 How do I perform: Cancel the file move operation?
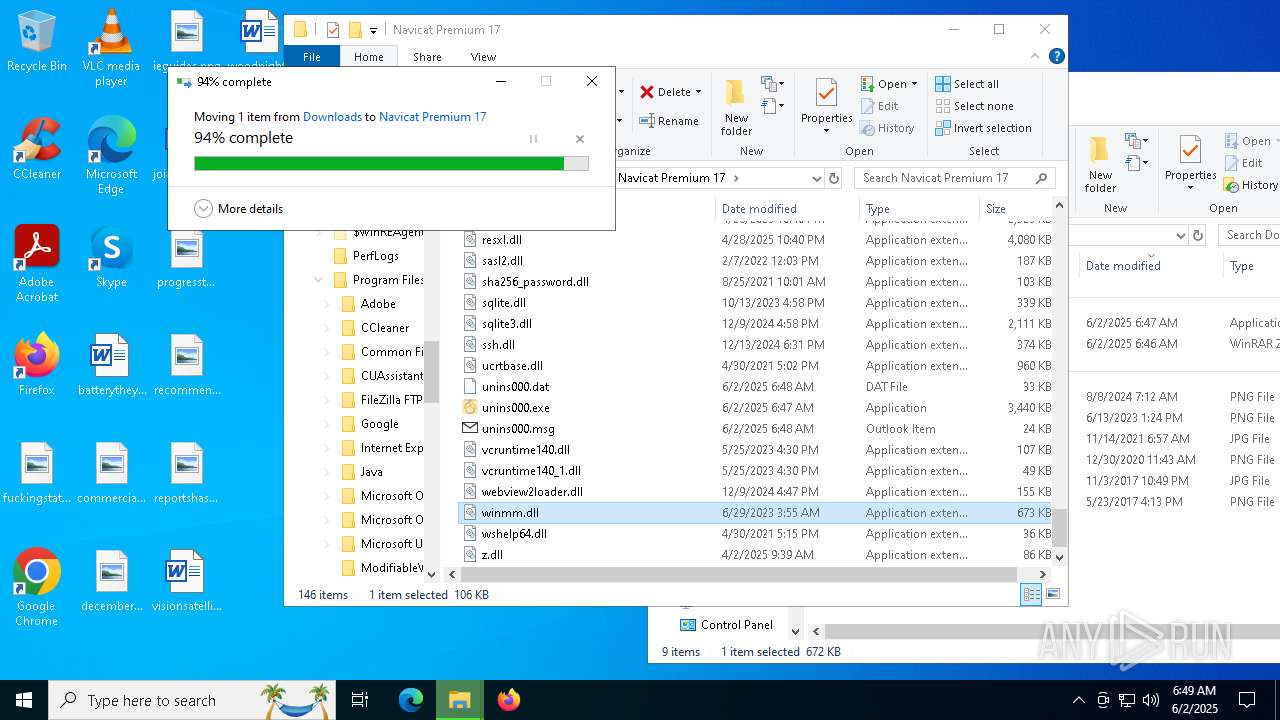(x=580, y=139)
